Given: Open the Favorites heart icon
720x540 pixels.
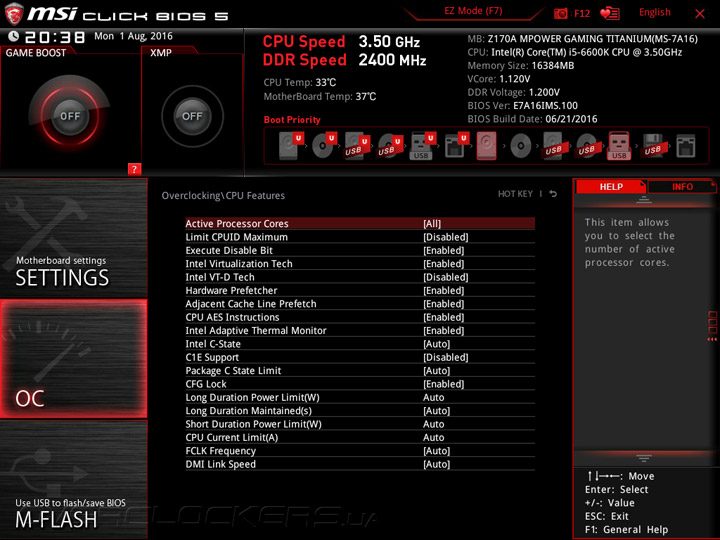Looking at the screenshot, I should [x=609, y=13].
